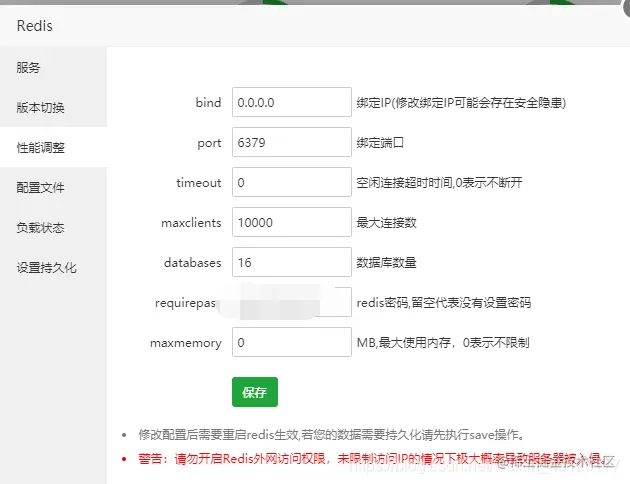
Task: Click the 数据库数量 description text
Action: point(387,263)
